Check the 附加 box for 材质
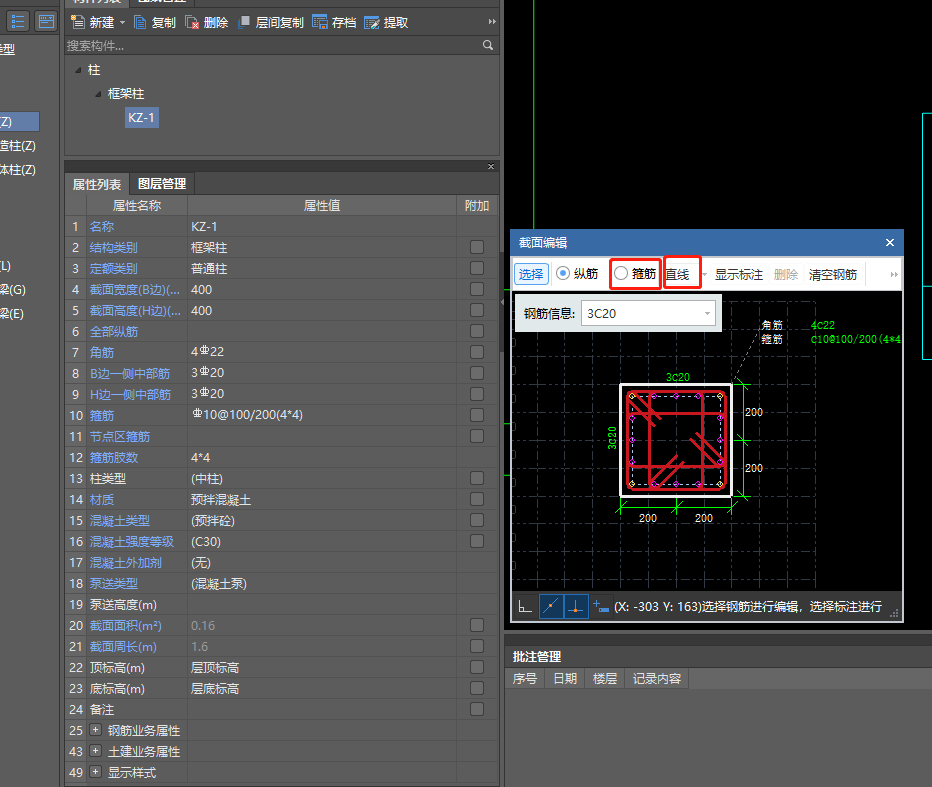This screenshot has height=787, width=932. click(x=477, y=499)
